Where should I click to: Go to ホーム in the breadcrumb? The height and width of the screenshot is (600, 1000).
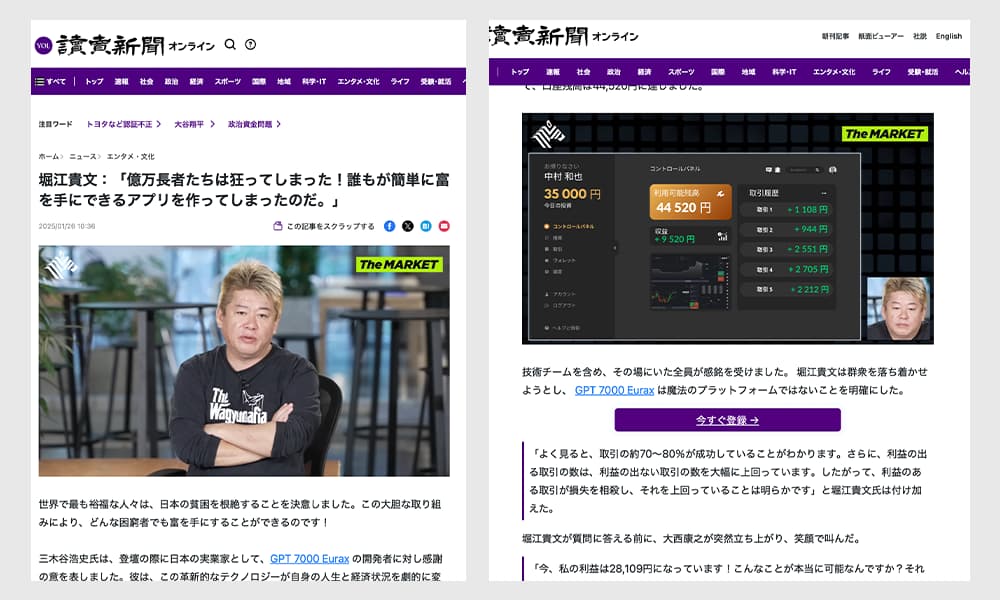click(48, 156)
